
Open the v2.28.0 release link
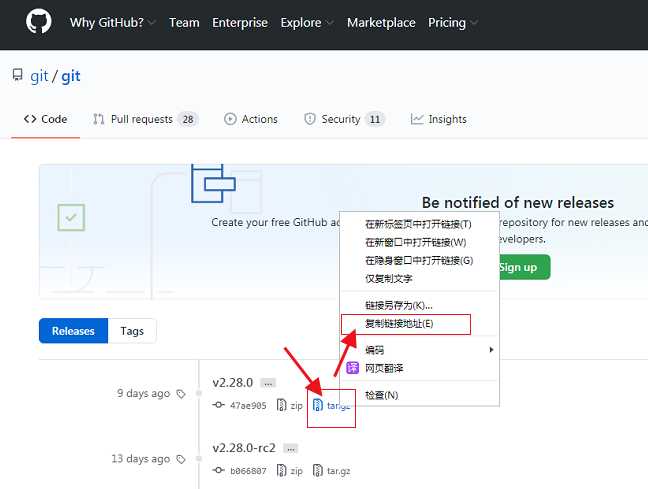(x=232, y=382)
